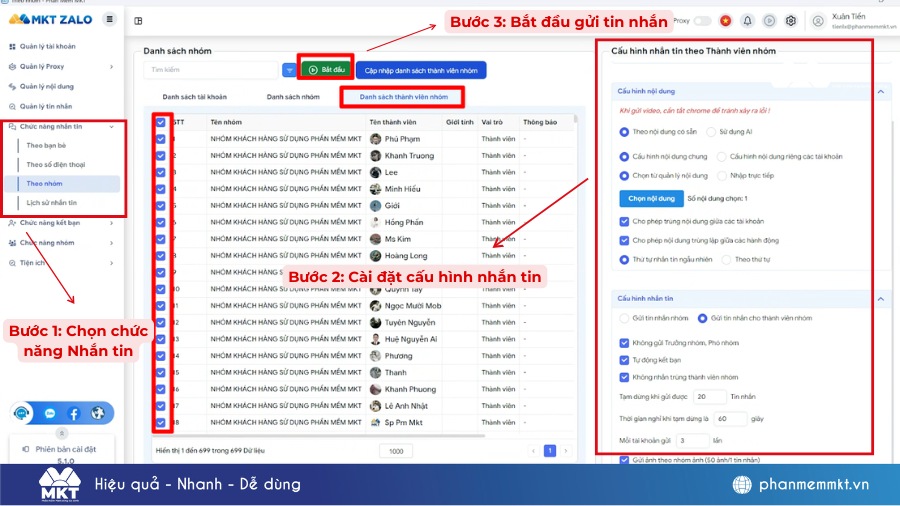900x506 pixels.
Task: Open the user profile avatar icon
Action: [818, 21]
